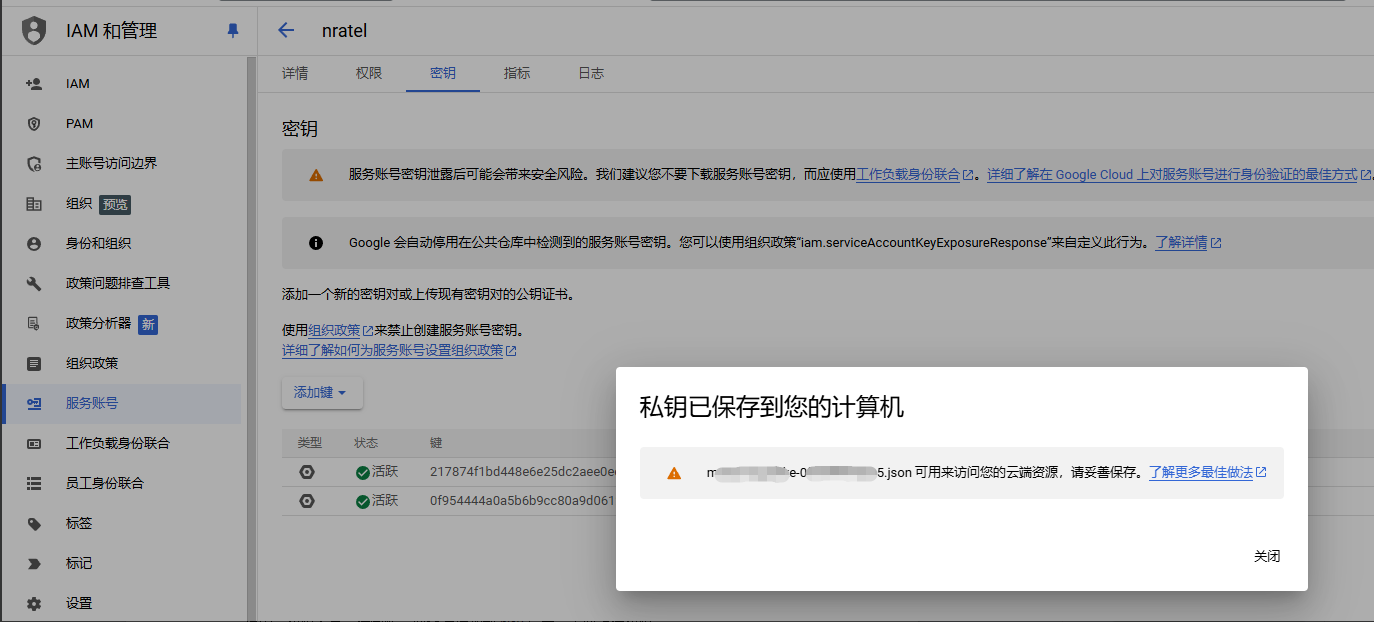
Task: Click the 状态 column header
Action: click(366, 443)
